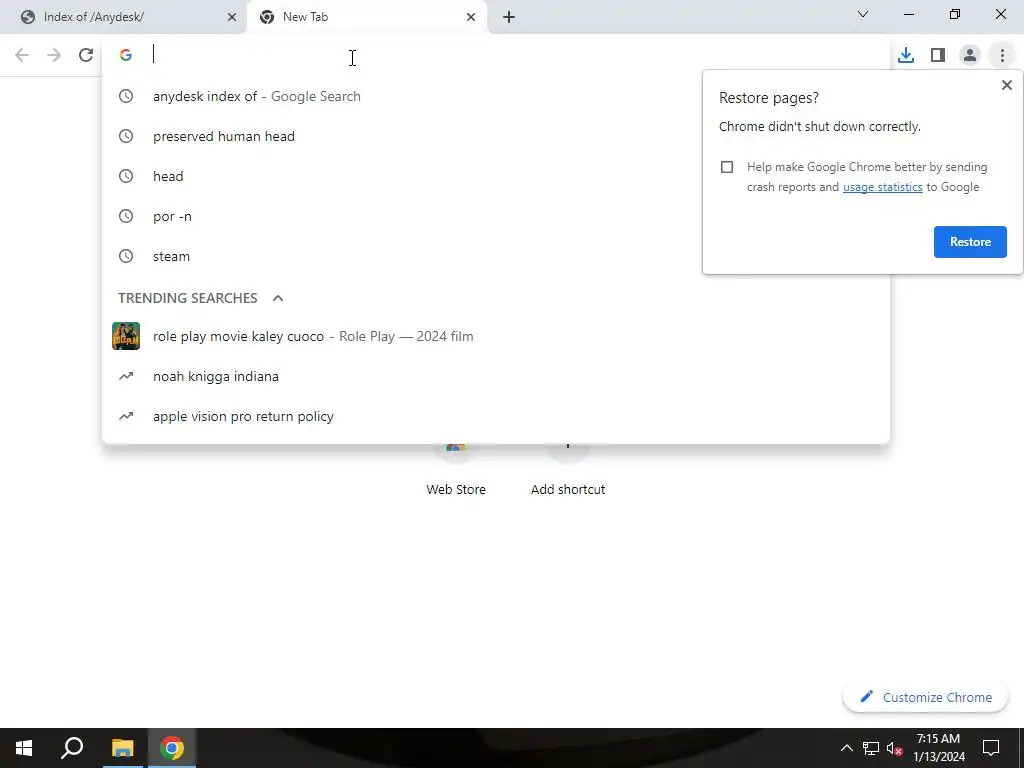Click the Google G icon in address bar
1024x768 pixels.
click(126, 55)
